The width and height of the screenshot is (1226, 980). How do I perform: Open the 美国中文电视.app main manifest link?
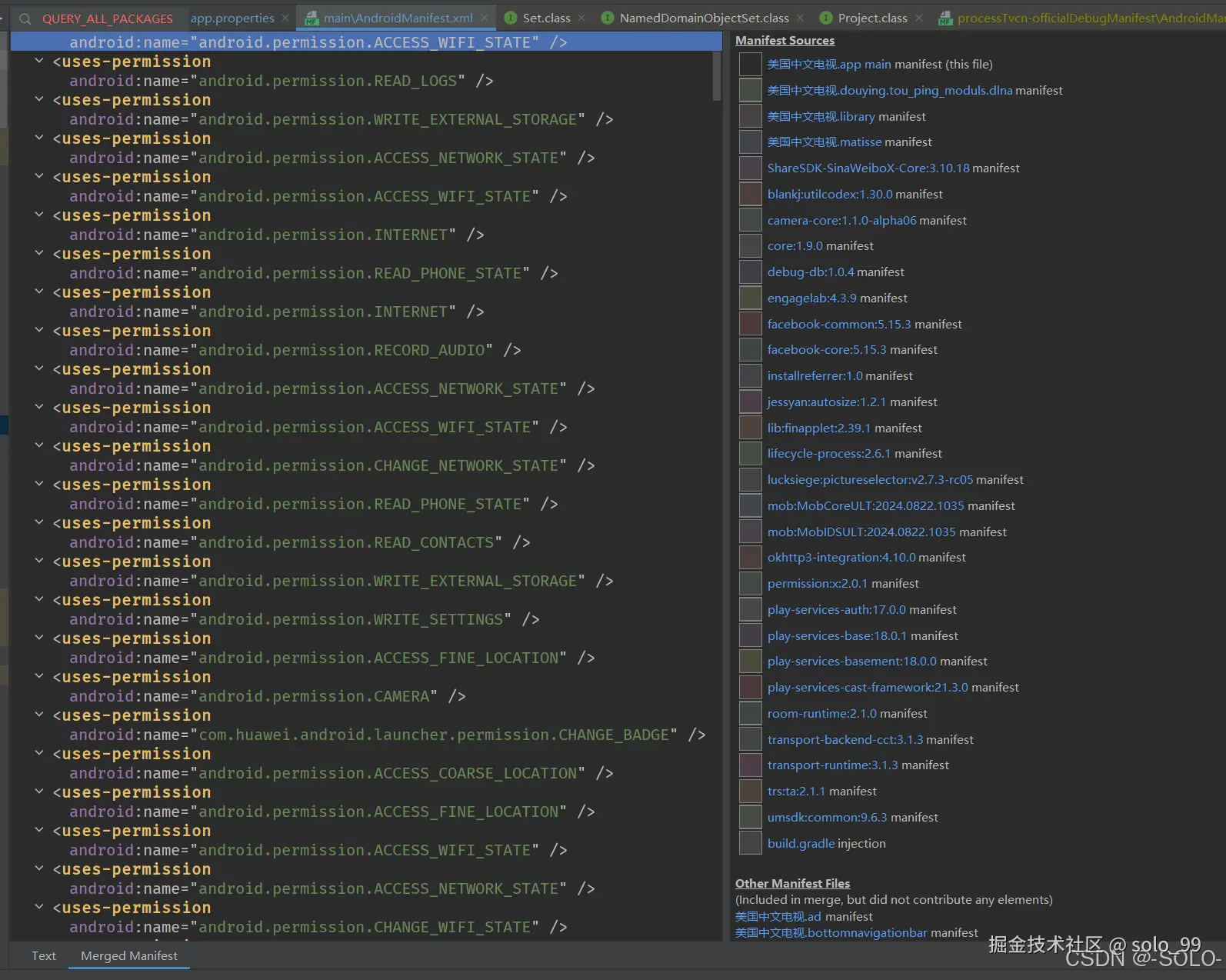(829, 65)
